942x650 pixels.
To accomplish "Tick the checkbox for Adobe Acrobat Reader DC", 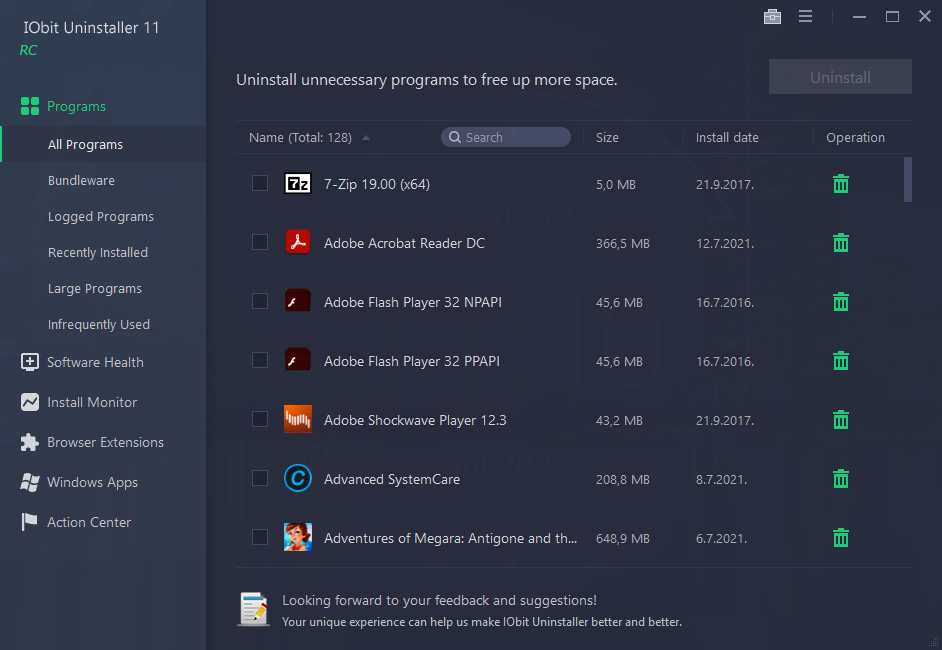I will [x=260, y=242].
